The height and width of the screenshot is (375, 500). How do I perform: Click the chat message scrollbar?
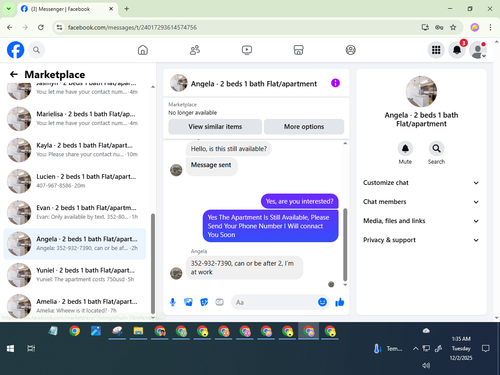coord(345,245)
